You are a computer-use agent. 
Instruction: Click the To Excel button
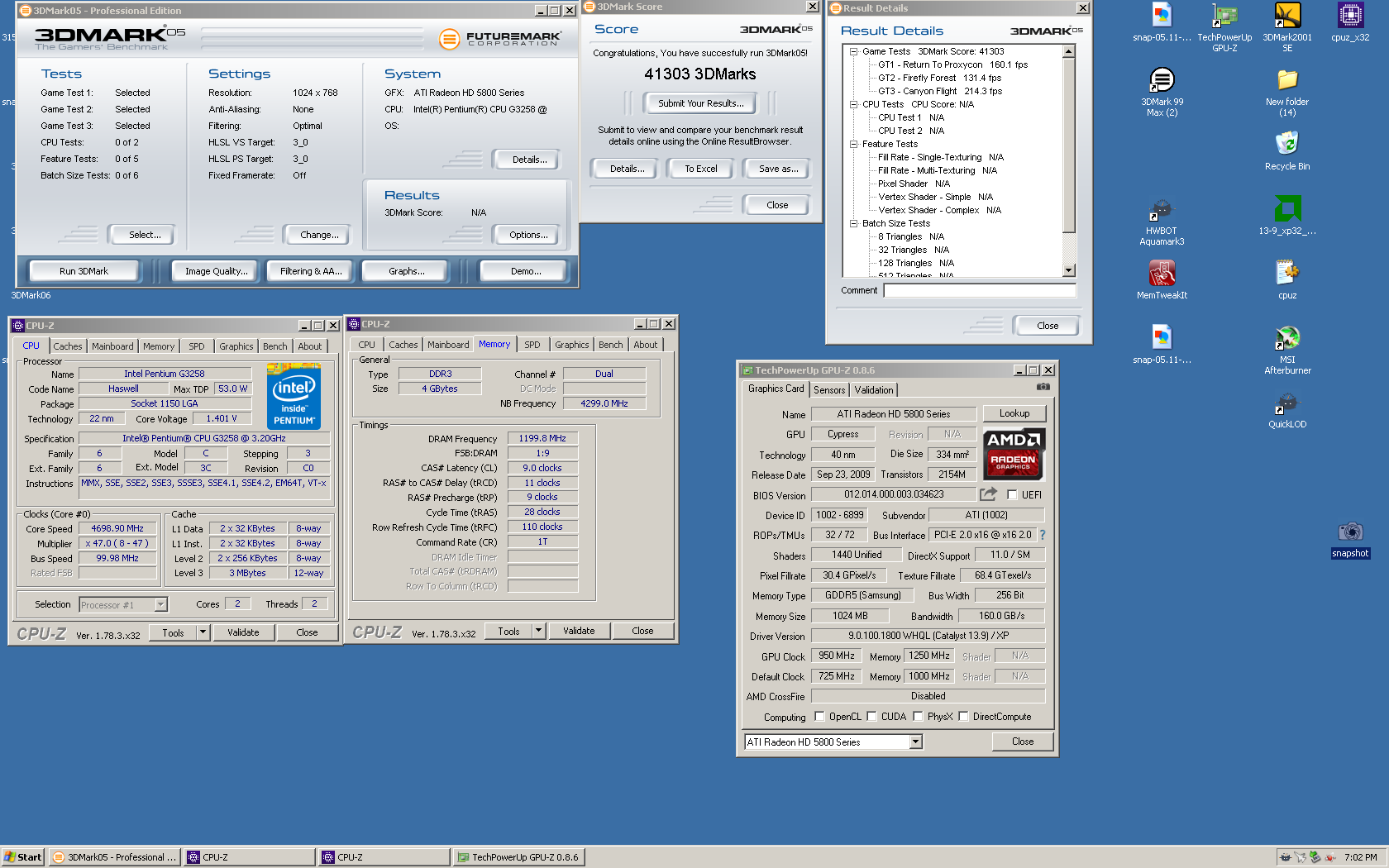[700, 169]
